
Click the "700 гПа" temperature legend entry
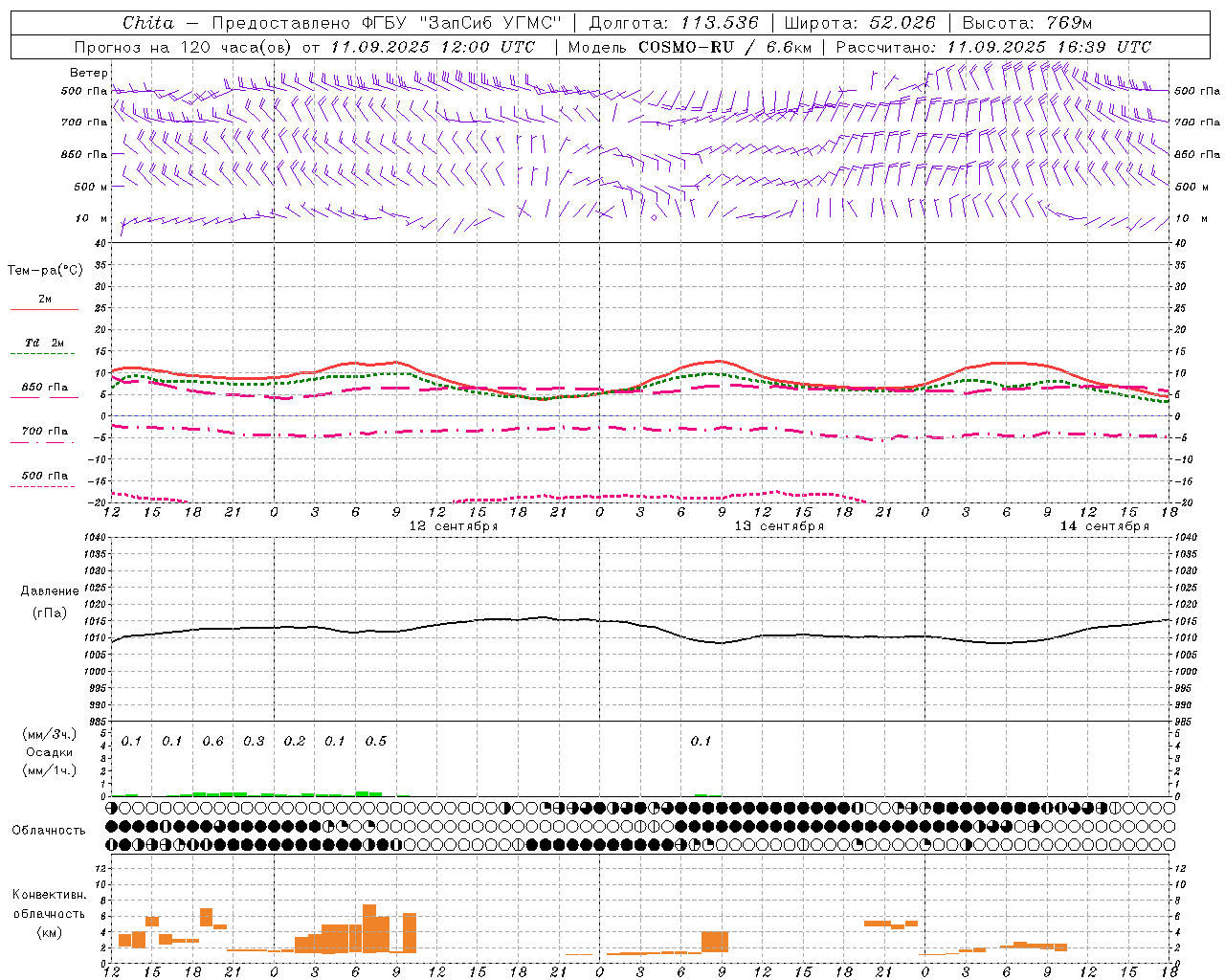tap(45, 431)
